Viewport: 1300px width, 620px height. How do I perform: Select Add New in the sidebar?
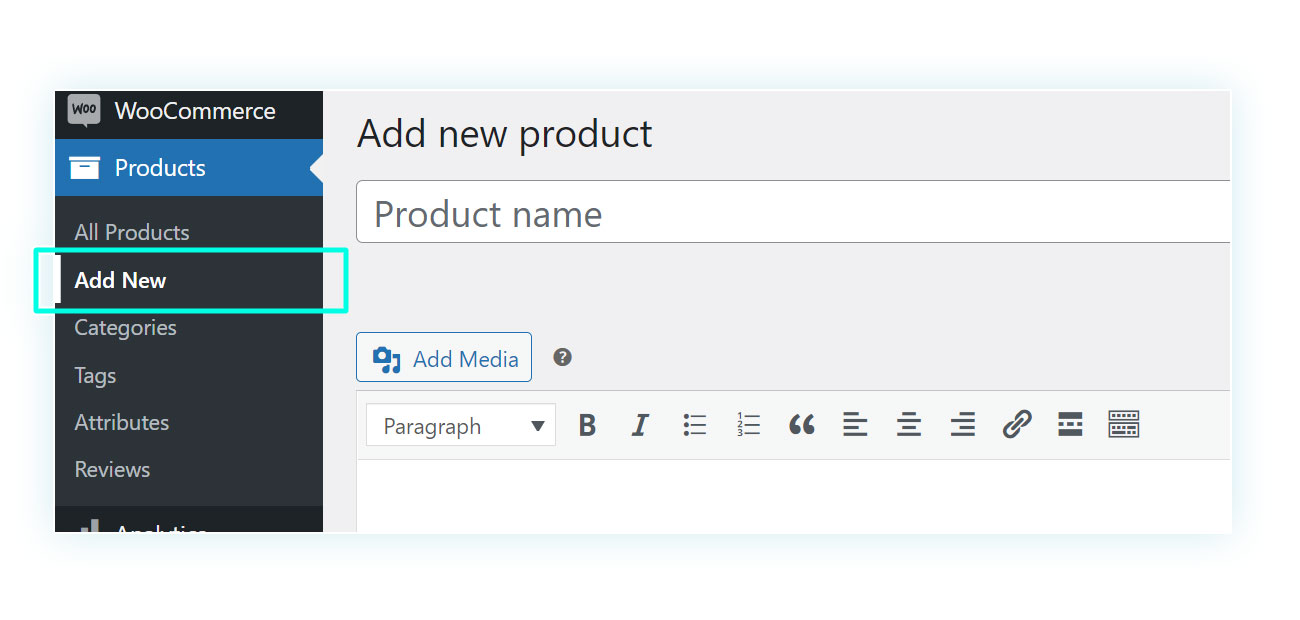pyautogui.click(x=120, y=280)
